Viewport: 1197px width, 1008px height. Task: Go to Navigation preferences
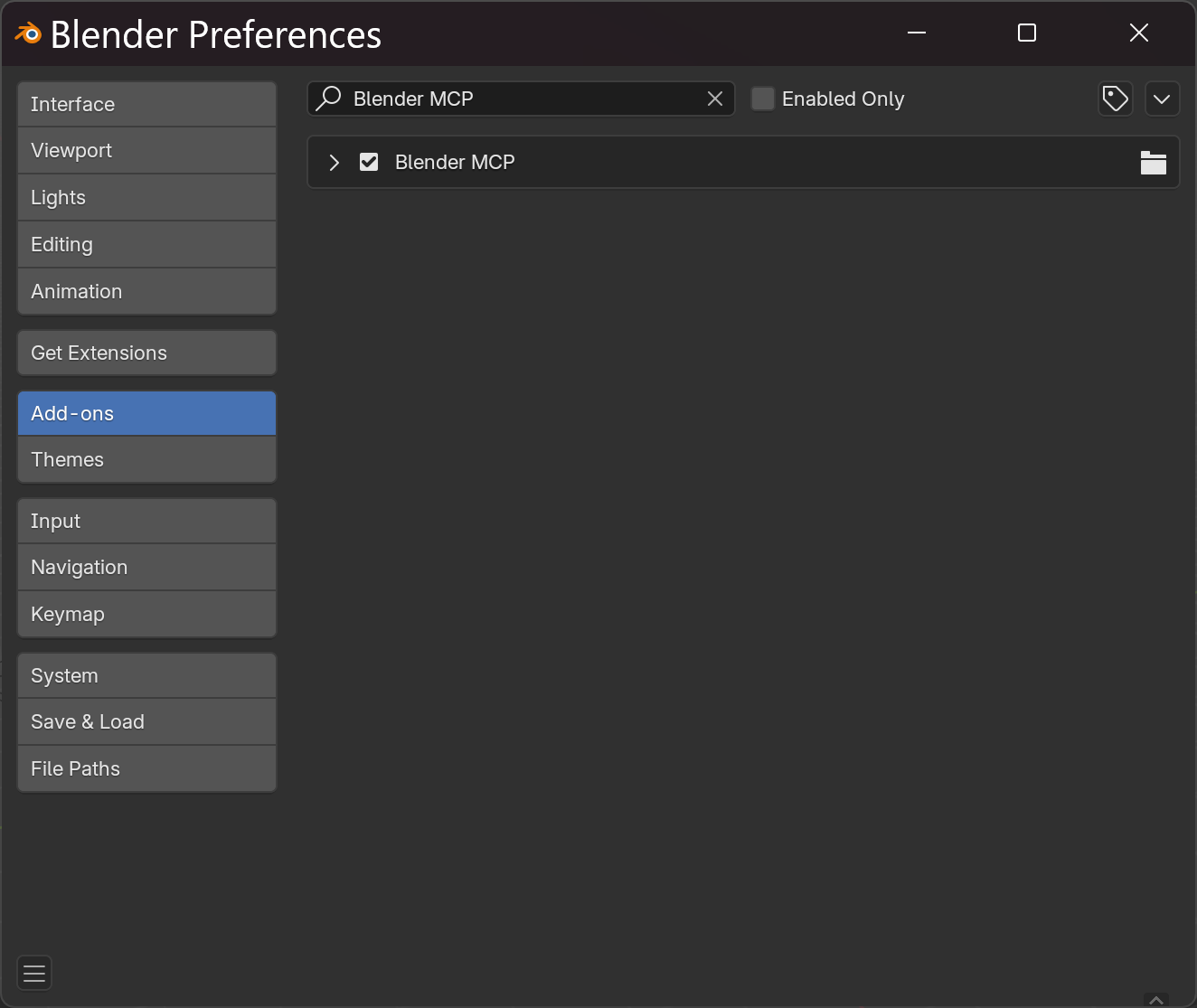(x=146, y=568)
